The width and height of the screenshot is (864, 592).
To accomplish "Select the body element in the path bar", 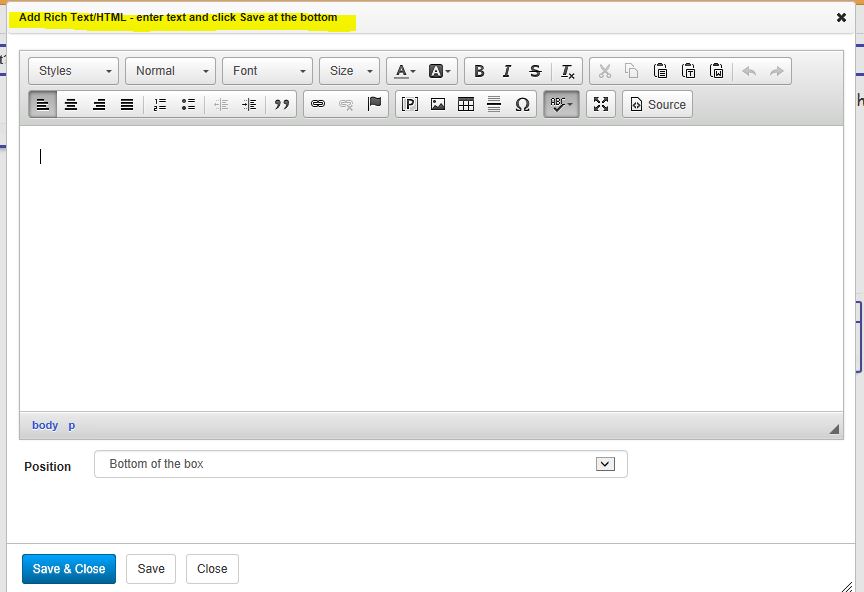I will click(45, 425).
